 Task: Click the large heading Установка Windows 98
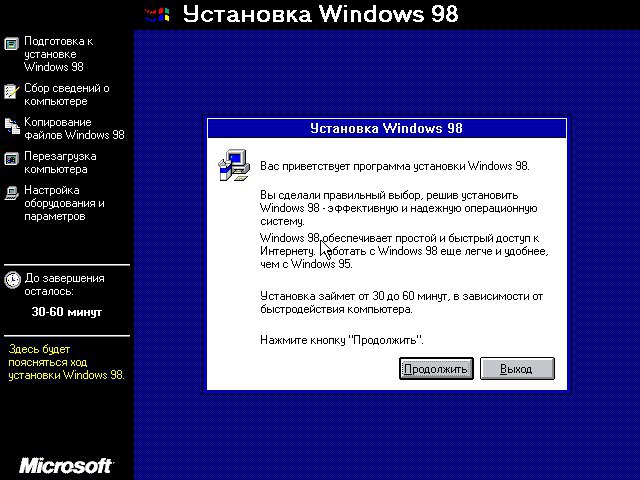tap(320, 14)
